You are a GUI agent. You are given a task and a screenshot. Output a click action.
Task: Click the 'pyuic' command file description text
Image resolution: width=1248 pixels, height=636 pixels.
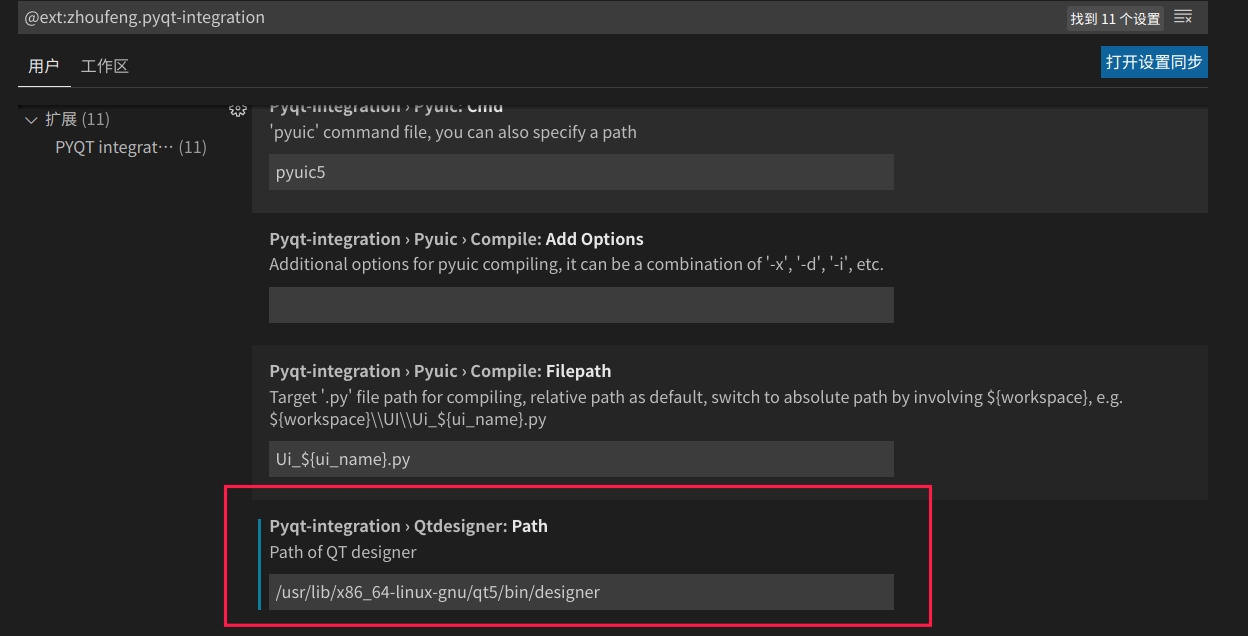click(453, 132)
